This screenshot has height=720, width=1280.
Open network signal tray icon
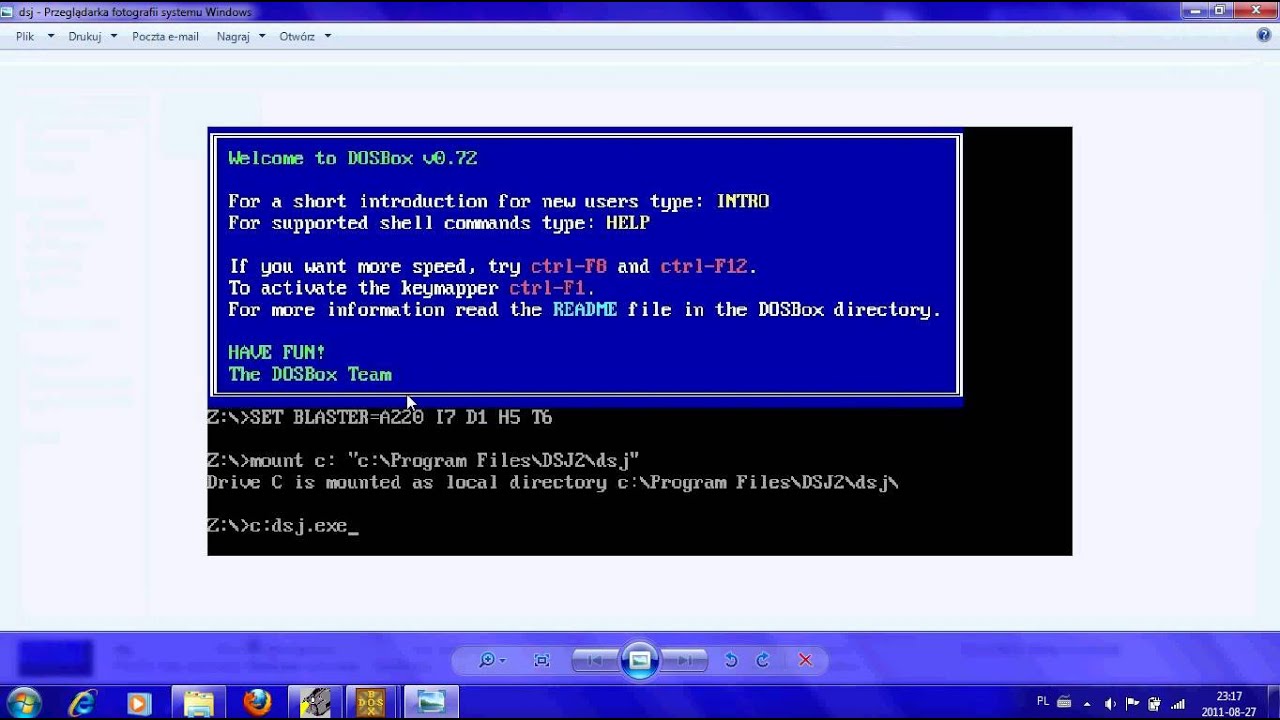click(1177, 703)
